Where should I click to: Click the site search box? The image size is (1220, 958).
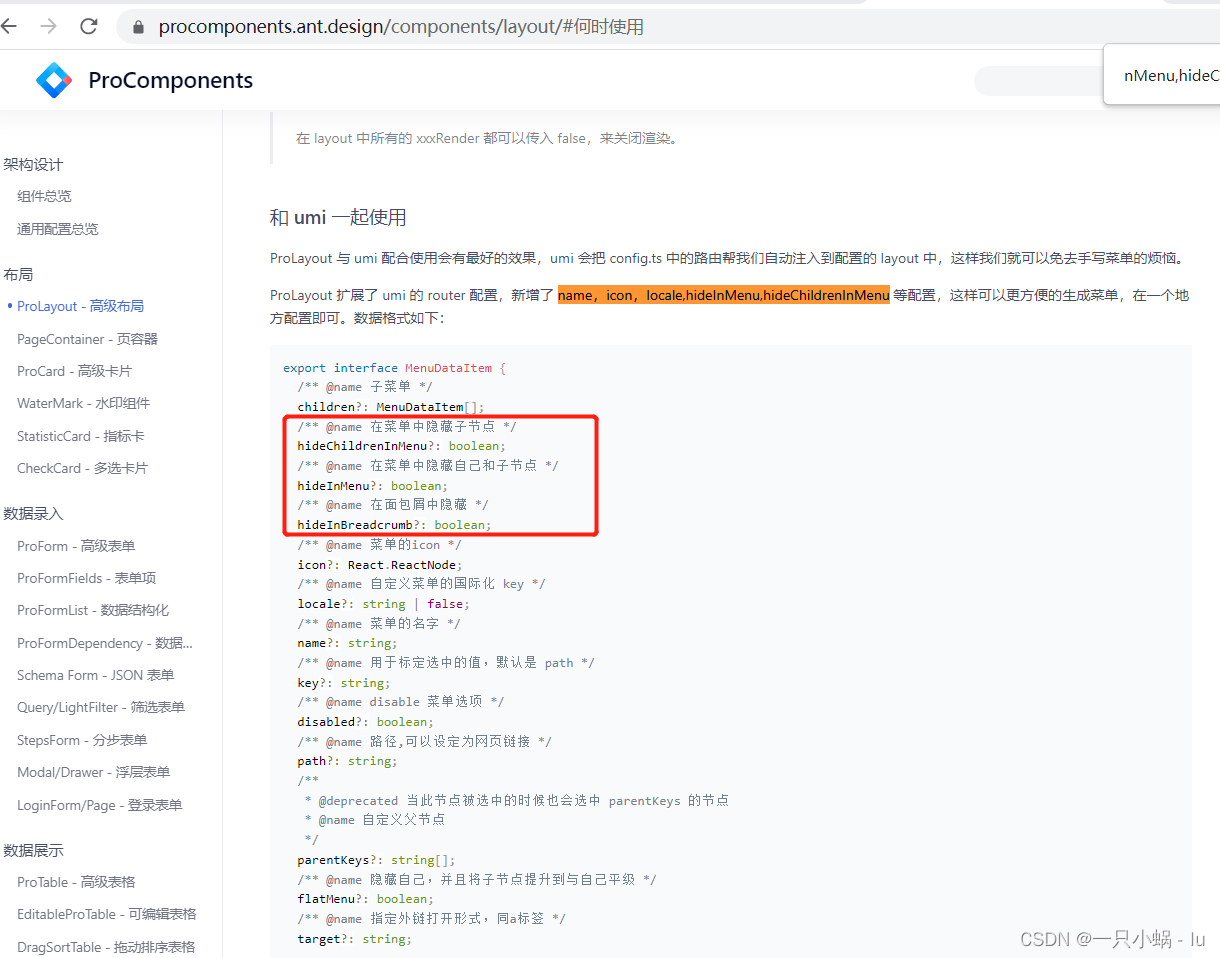[x=1038, y=80]
